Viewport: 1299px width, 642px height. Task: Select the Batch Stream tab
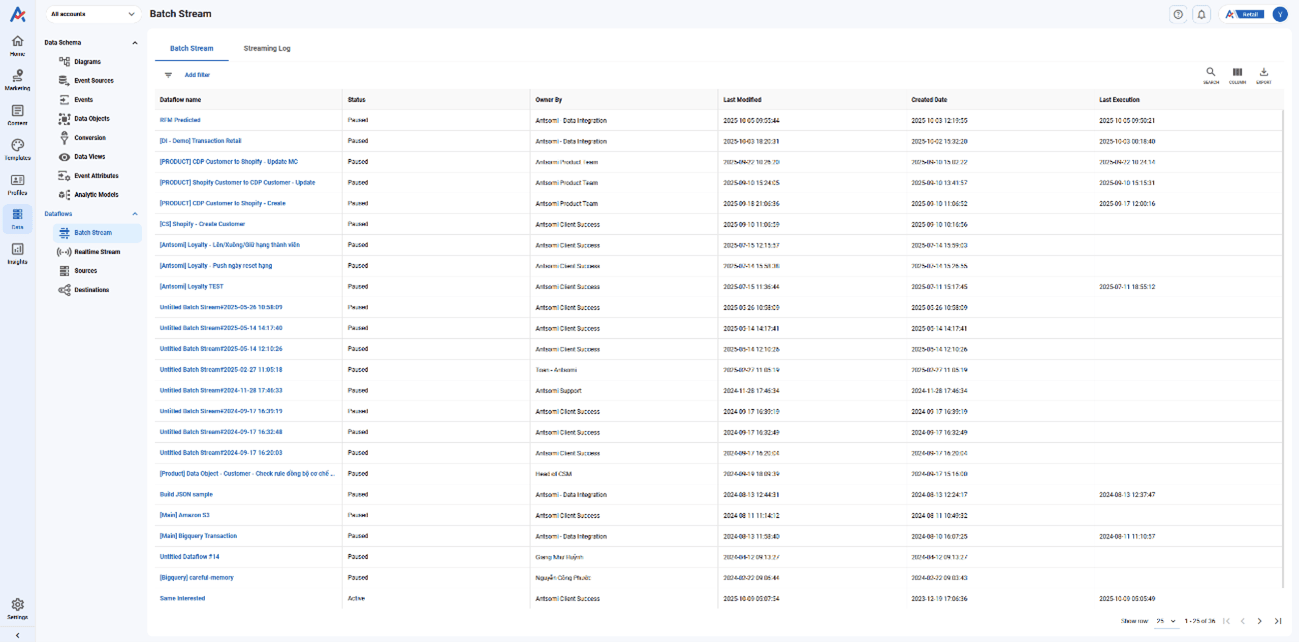[x=191, y=48]
